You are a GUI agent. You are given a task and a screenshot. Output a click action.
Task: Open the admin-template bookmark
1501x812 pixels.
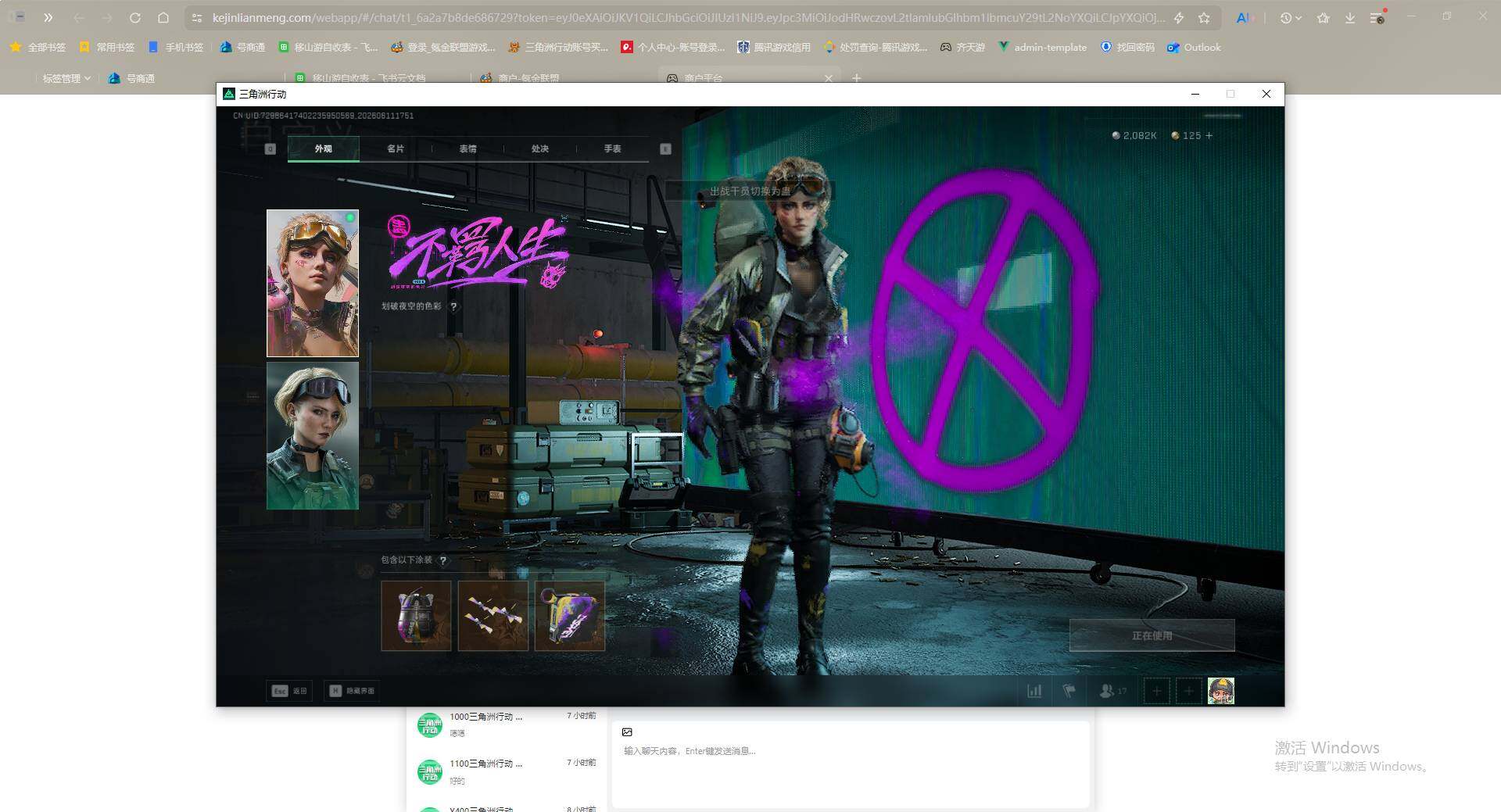[1042, 48]
